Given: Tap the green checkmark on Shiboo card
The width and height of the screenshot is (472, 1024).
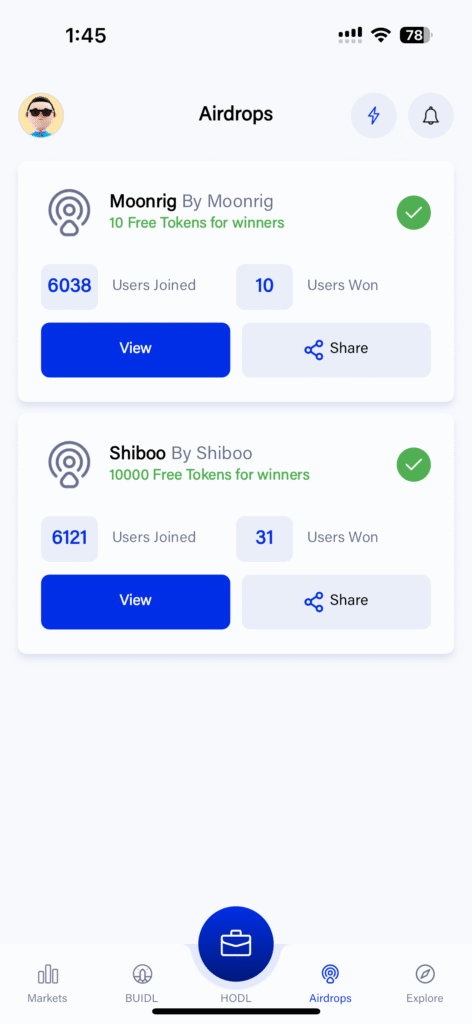Looking at the screenshot, I should tap(414, 465).
